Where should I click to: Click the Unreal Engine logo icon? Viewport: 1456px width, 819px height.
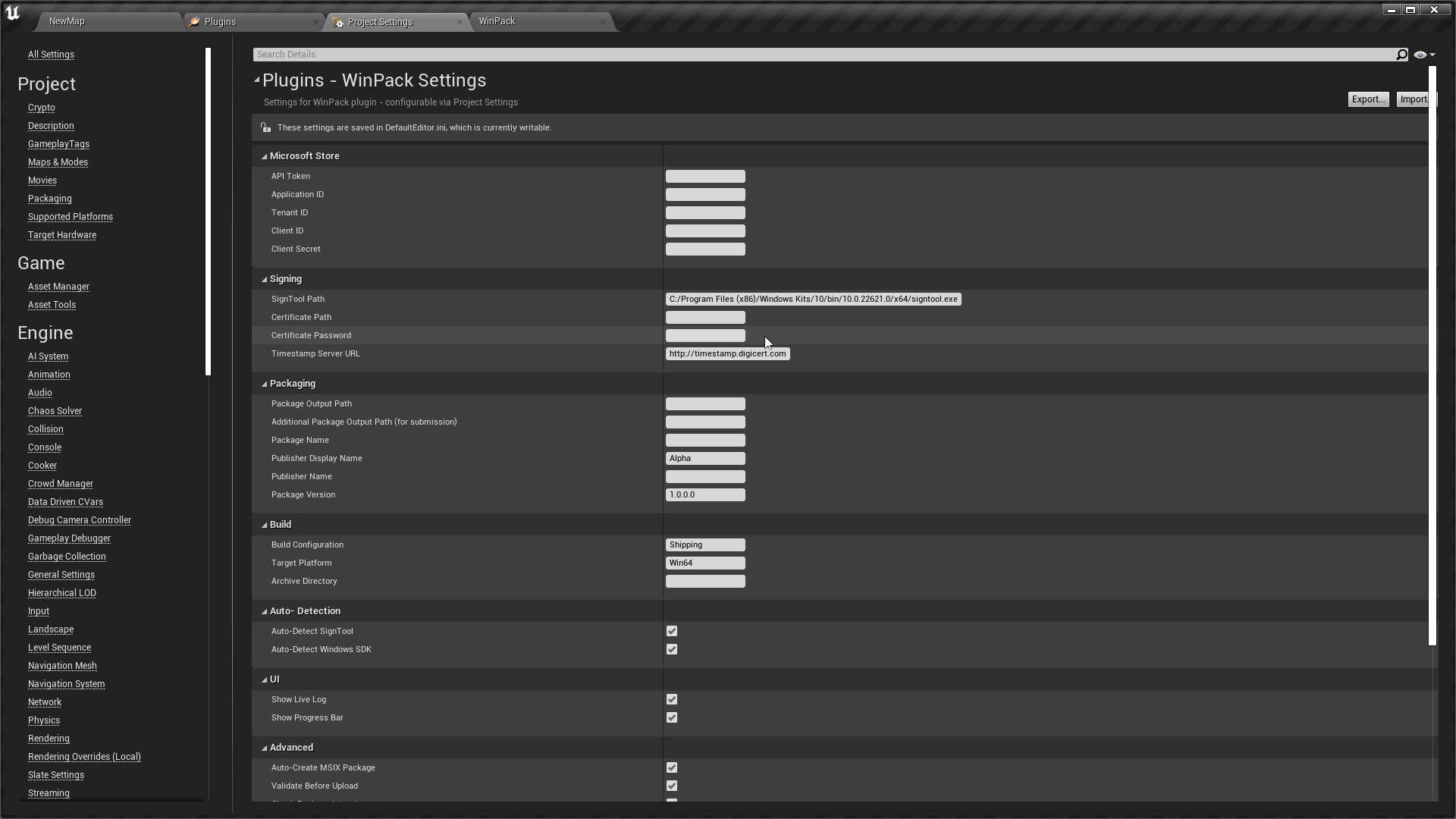13,13
